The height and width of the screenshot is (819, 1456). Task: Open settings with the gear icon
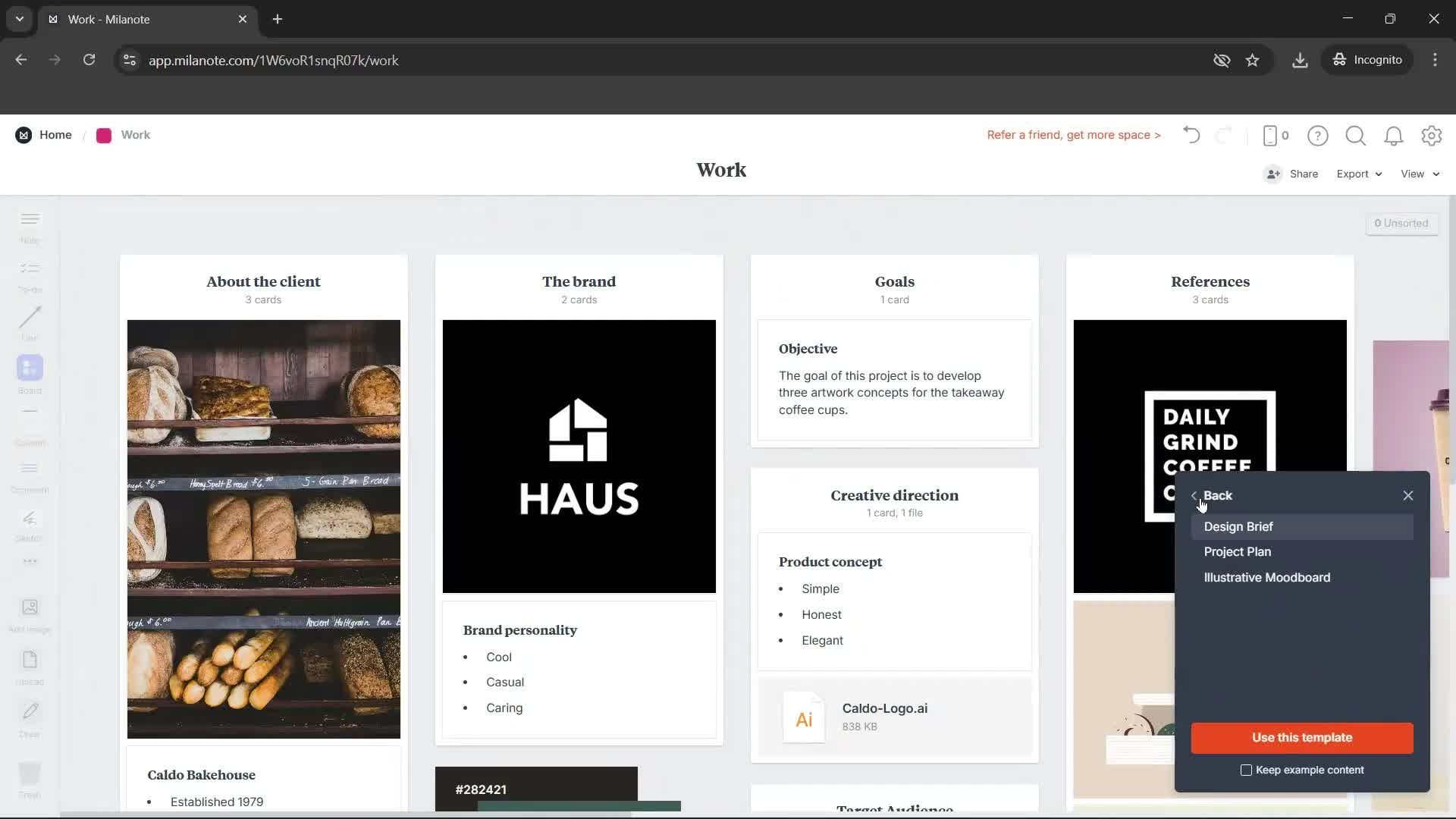click(1432, 135)
